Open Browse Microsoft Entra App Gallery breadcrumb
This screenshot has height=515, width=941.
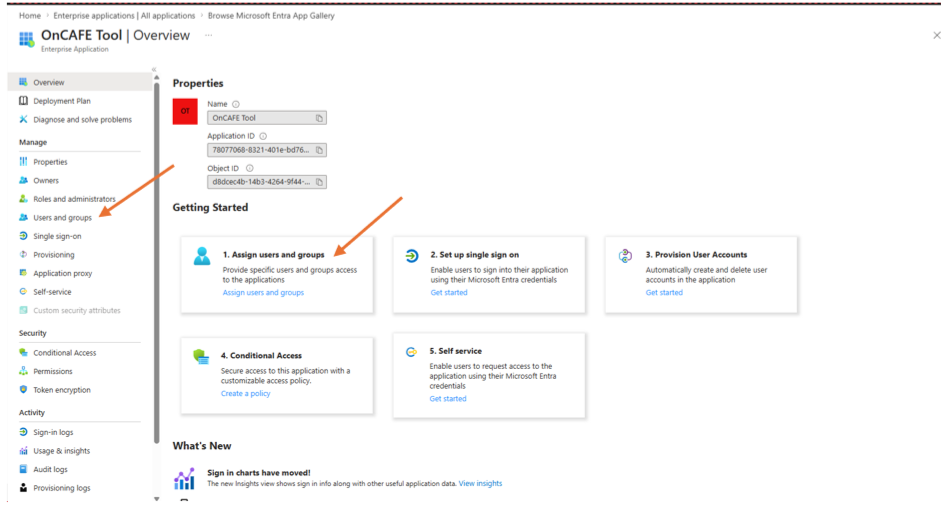(271, 16)
